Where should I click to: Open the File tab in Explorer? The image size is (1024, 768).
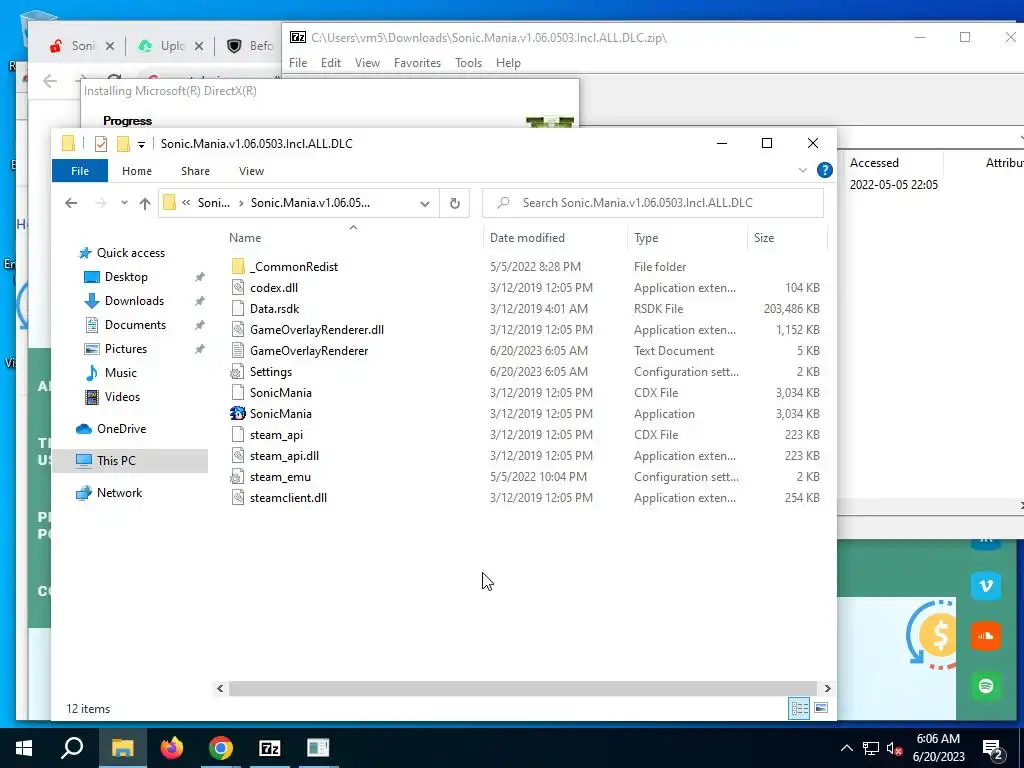click(x=80, y=170)
